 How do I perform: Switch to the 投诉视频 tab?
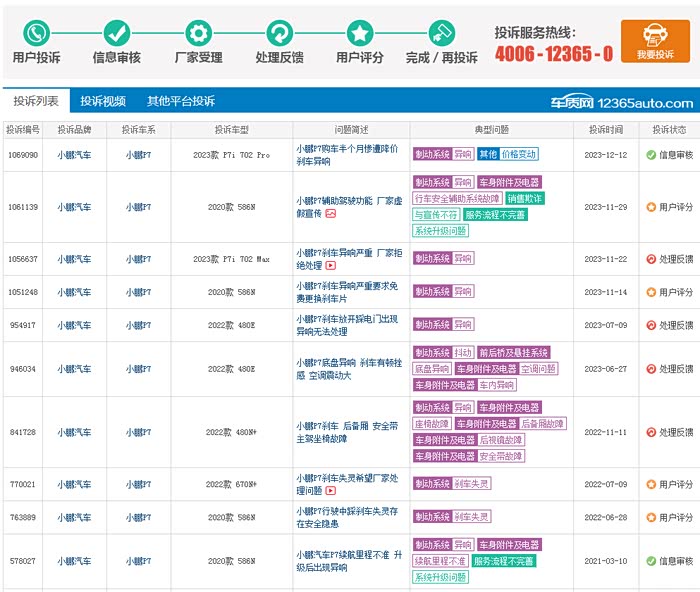tap(103, 101)
